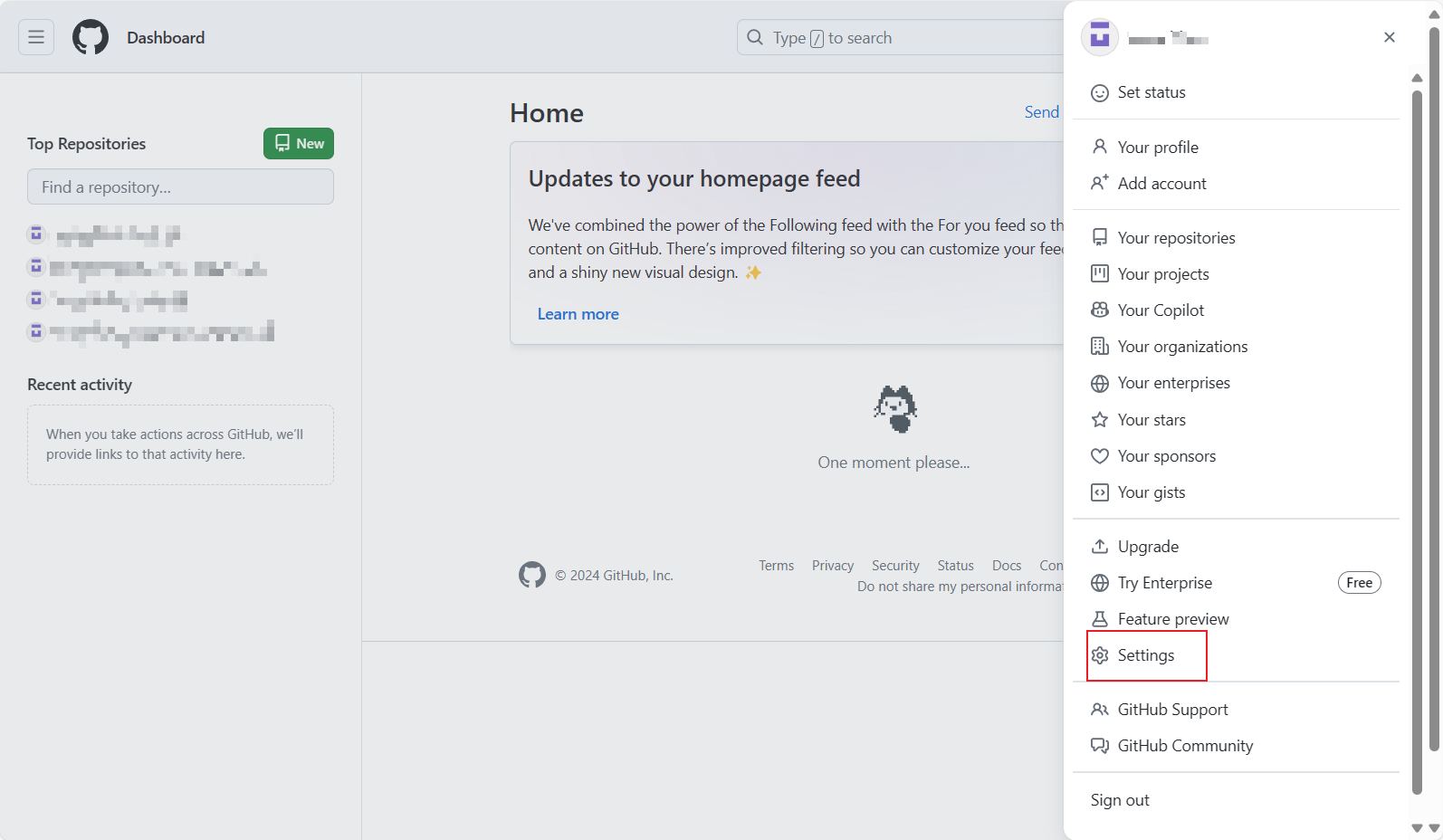Select Your organizations menu entry
This screenshot has width=1443, height=840.
[1182, 347]
